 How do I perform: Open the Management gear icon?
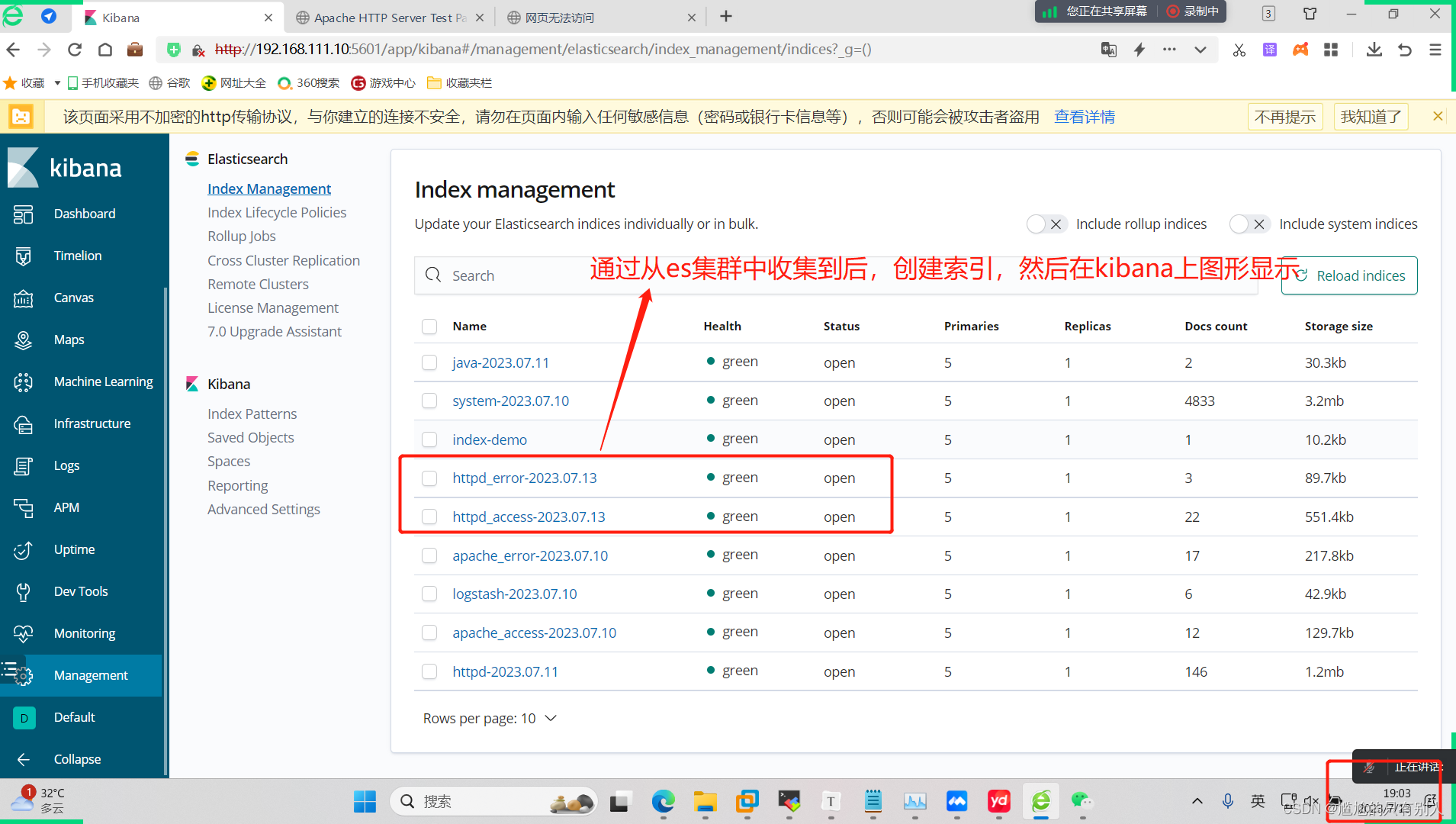point(24,676)
